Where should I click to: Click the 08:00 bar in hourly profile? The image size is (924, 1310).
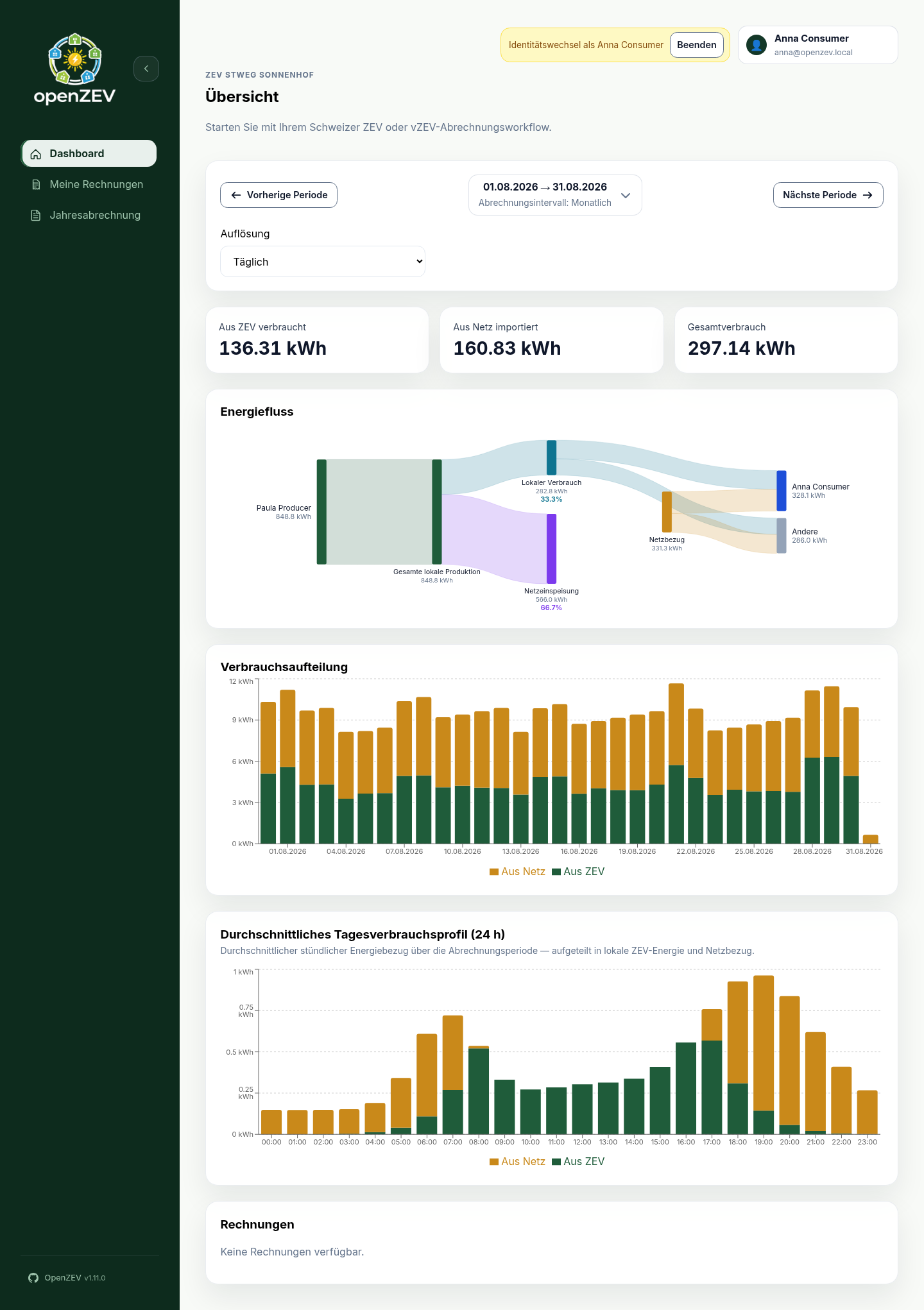(479, 1090)
